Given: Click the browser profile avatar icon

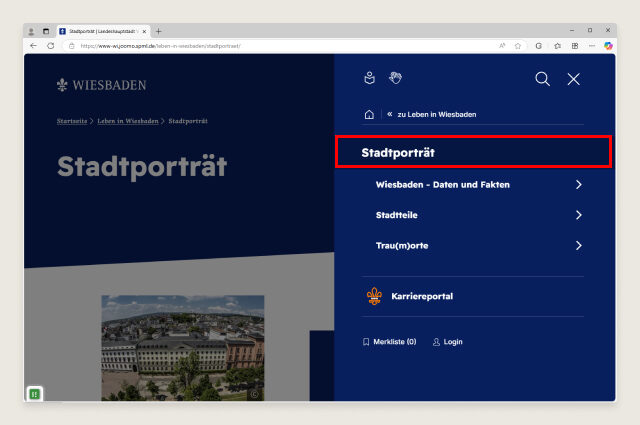Looking at the screenshot, I should [31, 31].
